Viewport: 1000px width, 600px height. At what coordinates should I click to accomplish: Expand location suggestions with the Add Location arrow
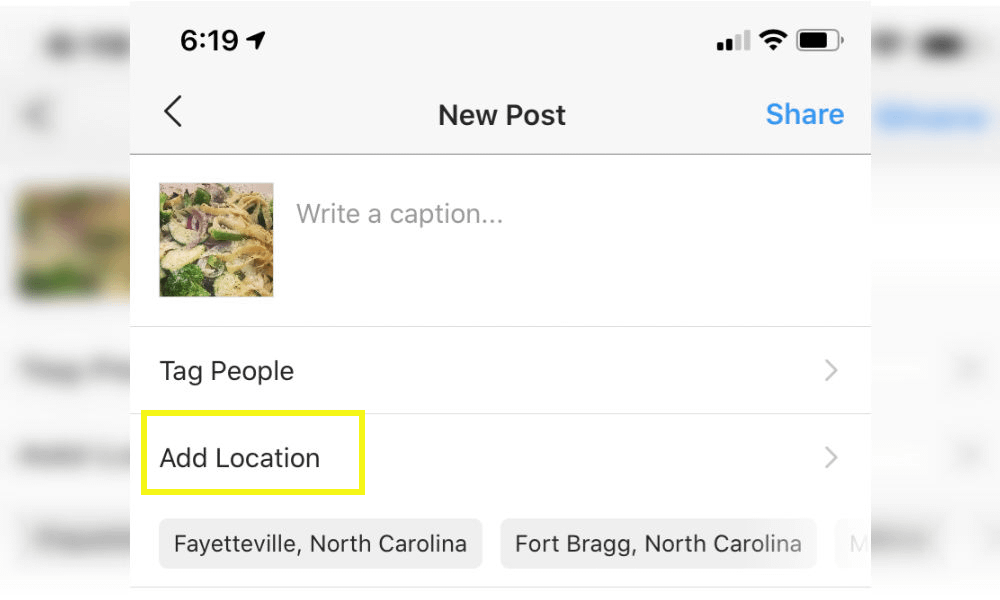coord(831,457)
